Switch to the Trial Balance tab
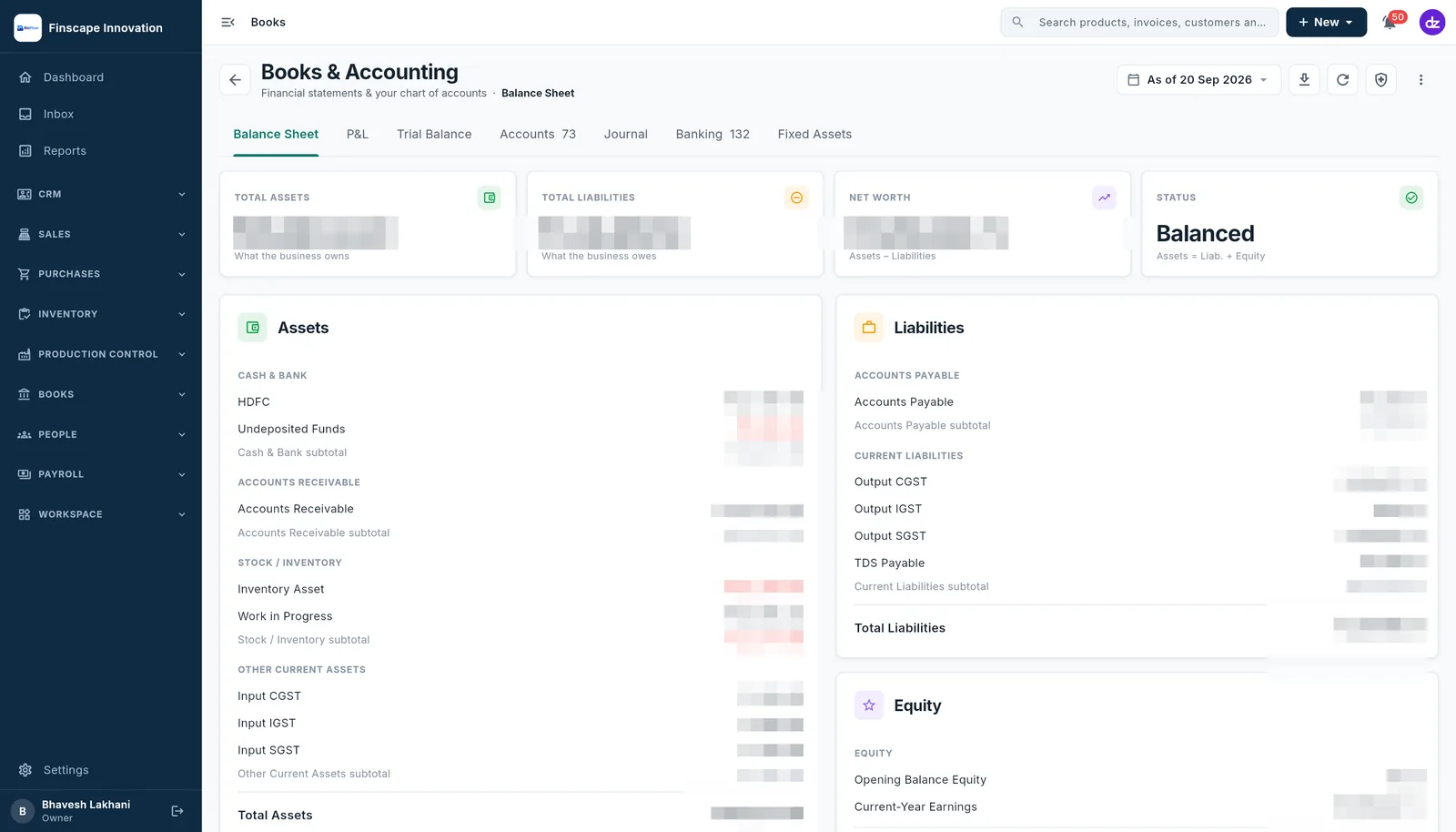The width and height of the screenshot is (1456, 832). [434, 134]
